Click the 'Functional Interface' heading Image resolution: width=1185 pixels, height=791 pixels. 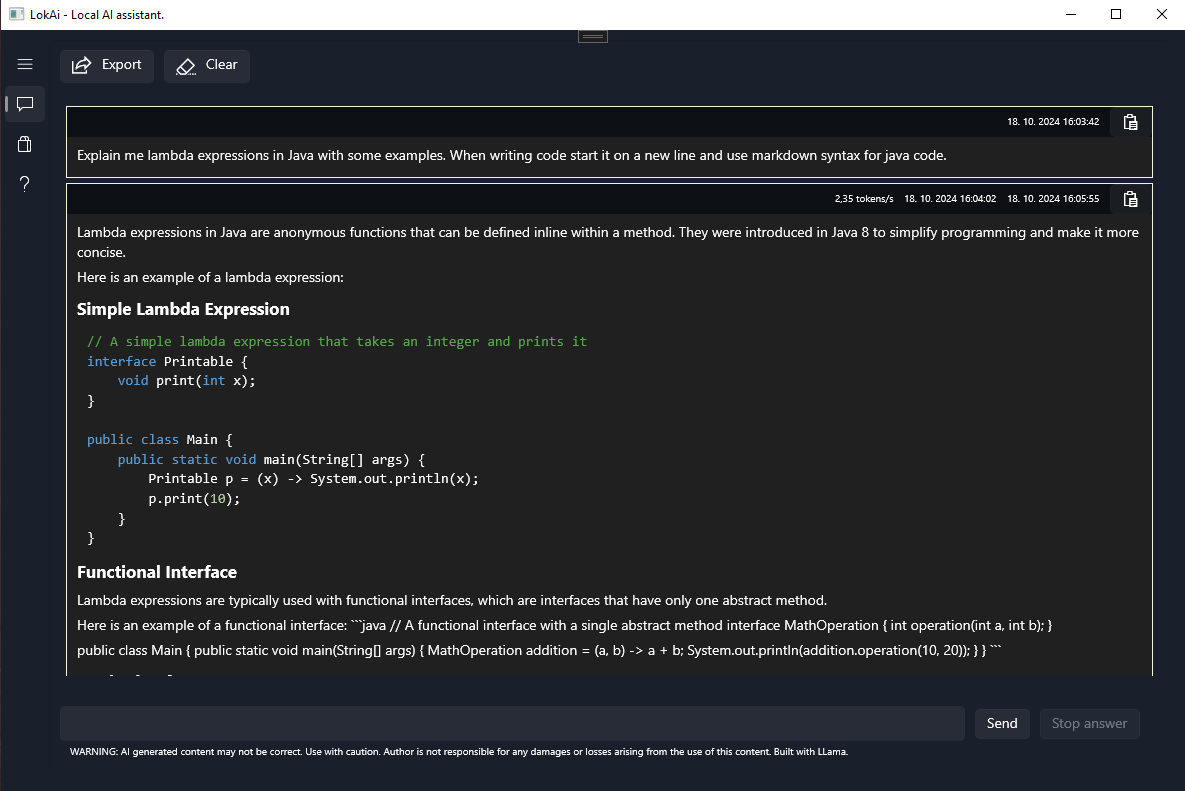click(x=156, y=572)
